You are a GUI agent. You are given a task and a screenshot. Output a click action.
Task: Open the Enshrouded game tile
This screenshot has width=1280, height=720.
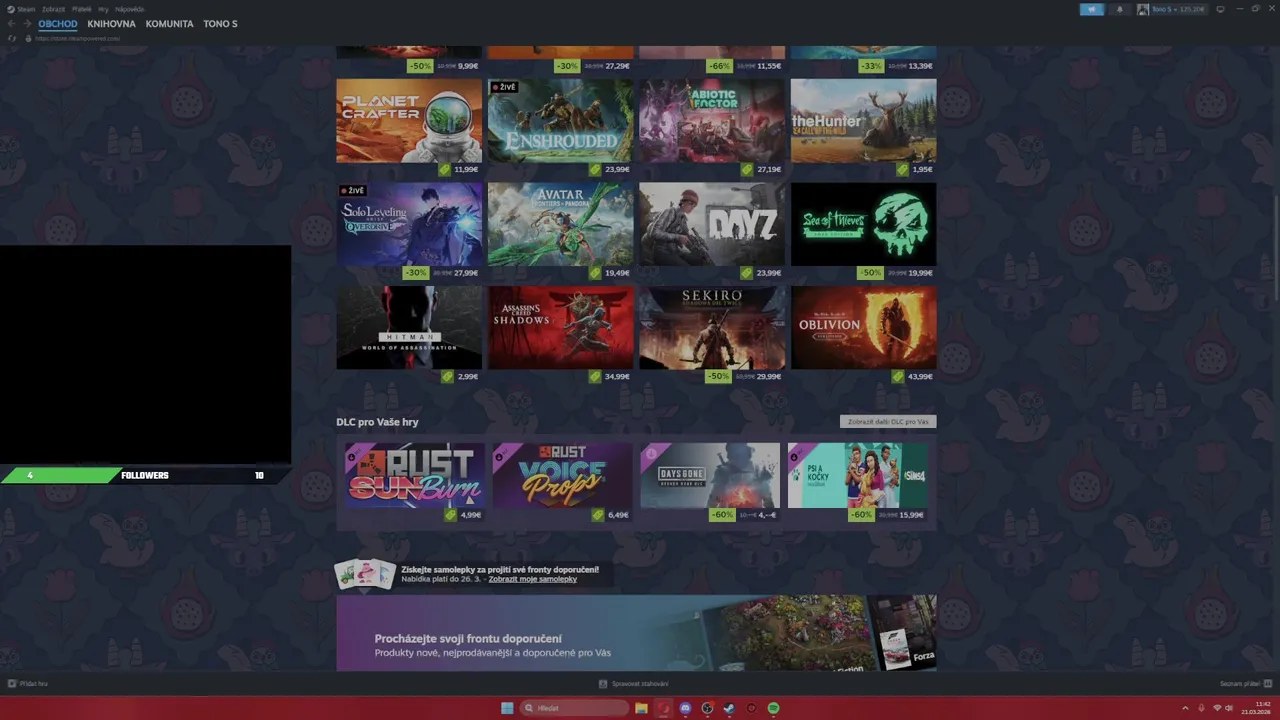coord(561,120)
